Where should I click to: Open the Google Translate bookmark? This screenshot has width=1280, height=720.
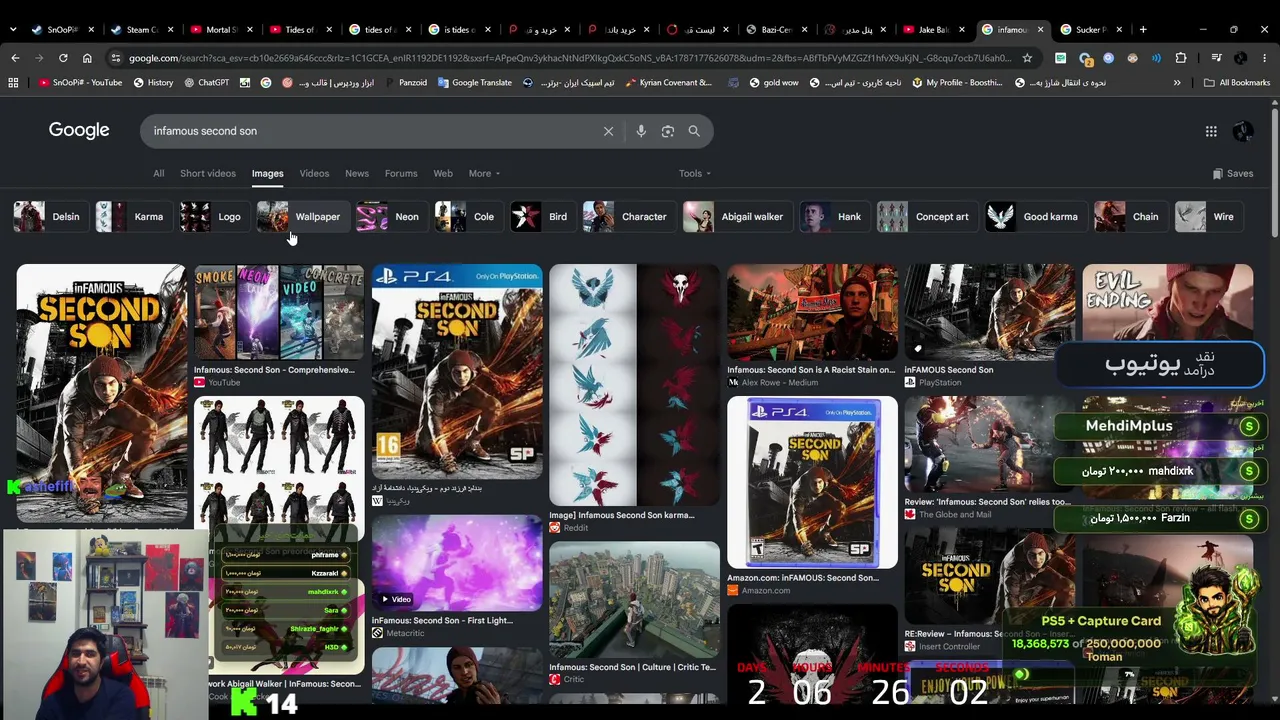474,83
